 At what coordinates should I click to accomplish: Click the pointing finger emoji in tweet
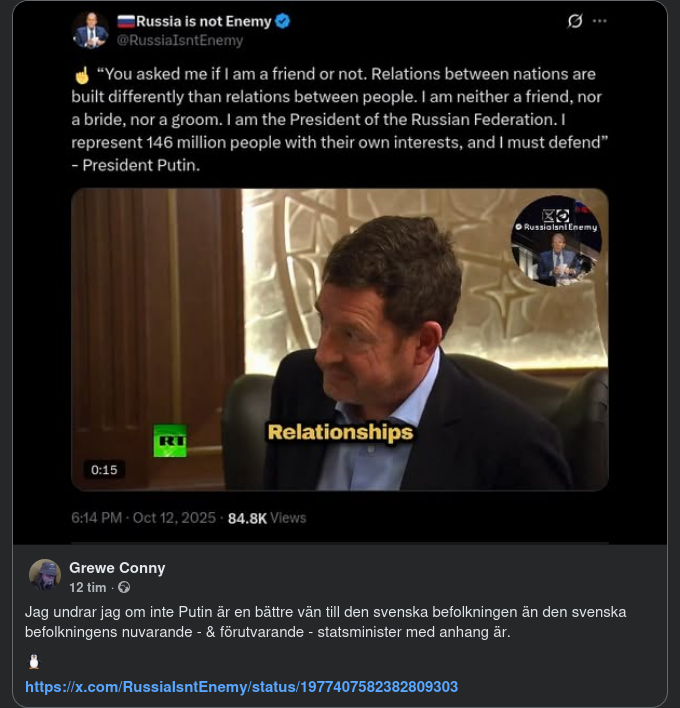coord(82,77)
